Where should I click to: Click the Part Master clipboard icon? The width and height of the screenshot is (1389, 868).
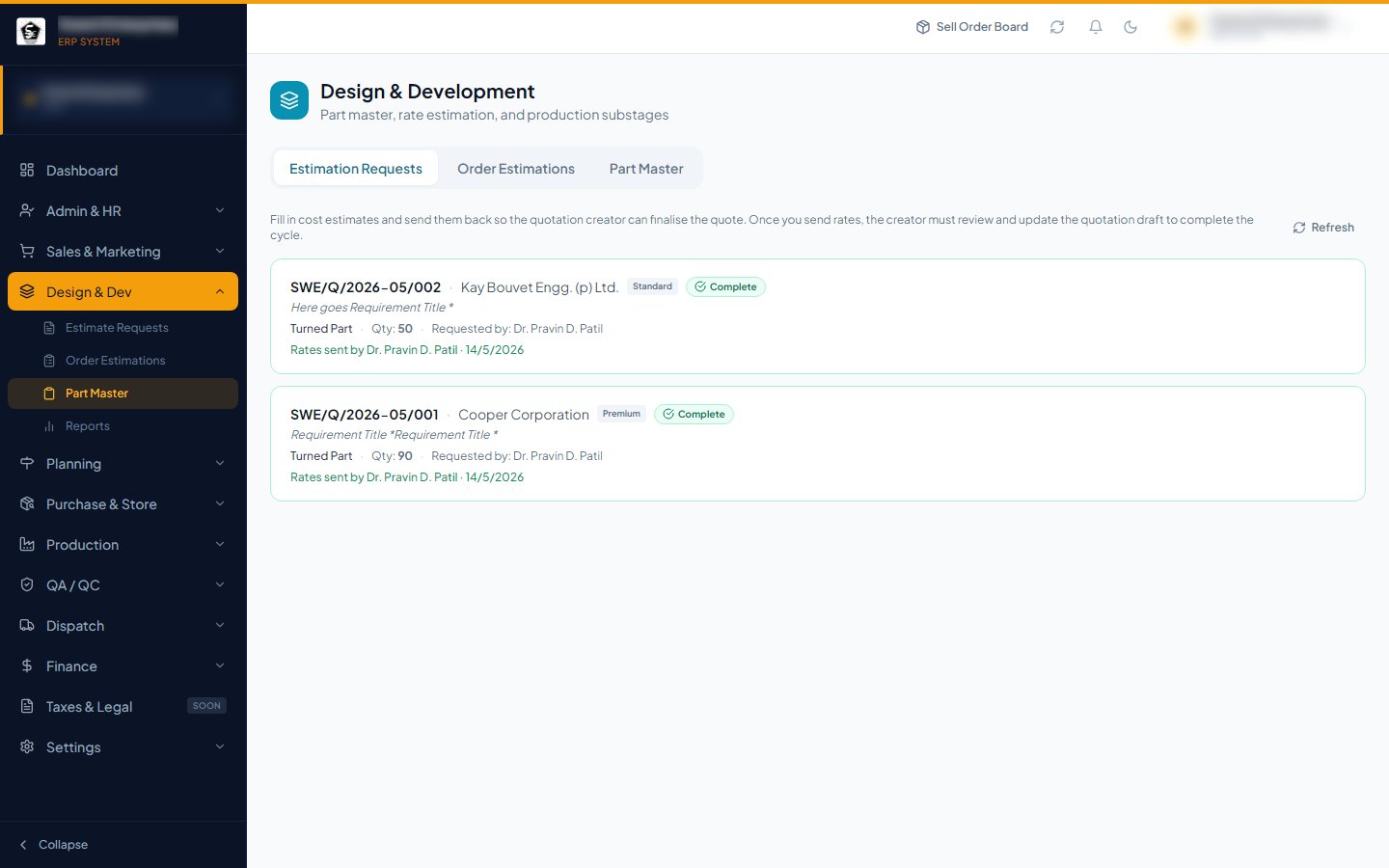(x=49, y=393)
